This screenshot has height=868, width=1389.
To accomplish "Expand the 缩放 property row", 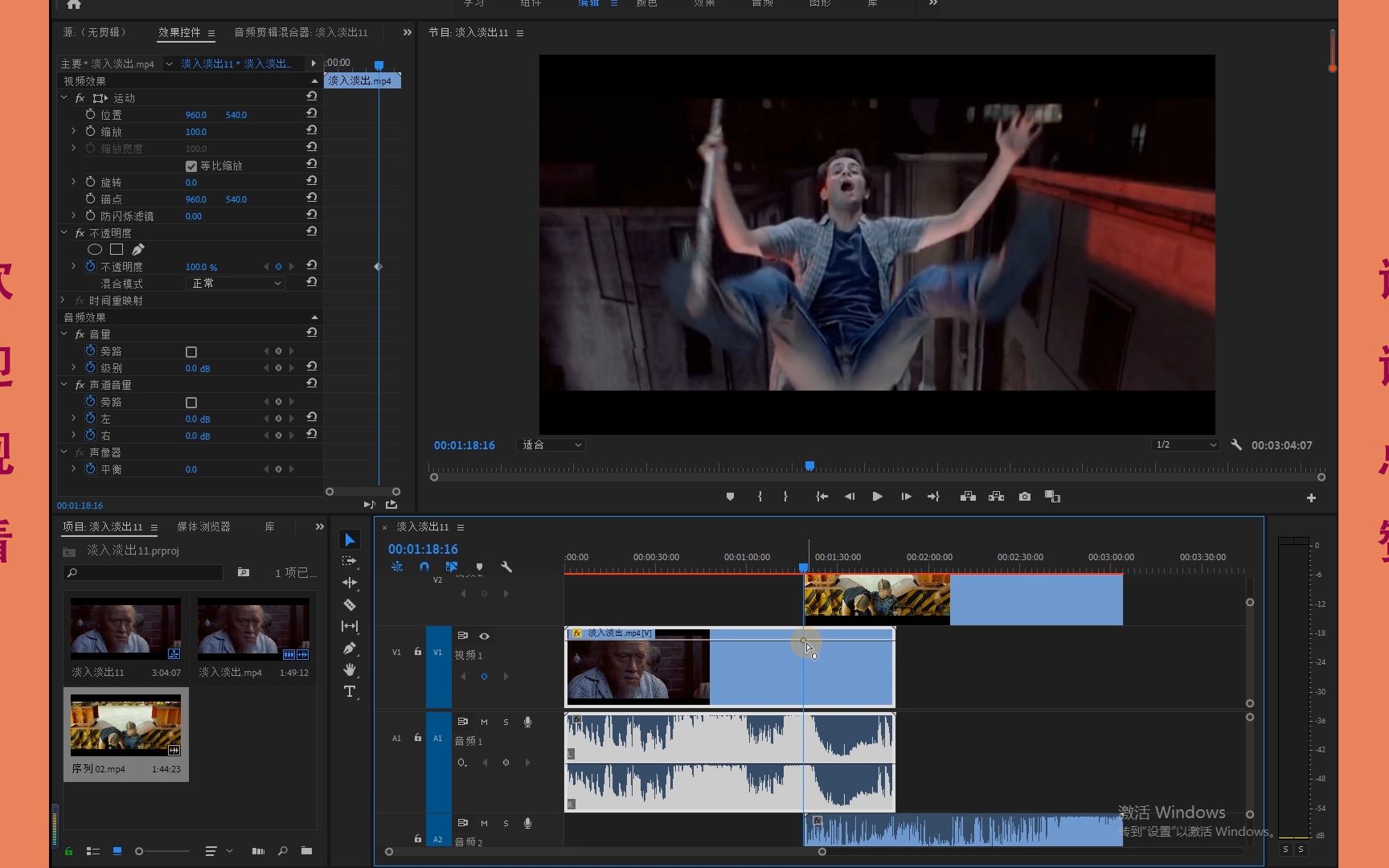I will (x=74, y=131).
